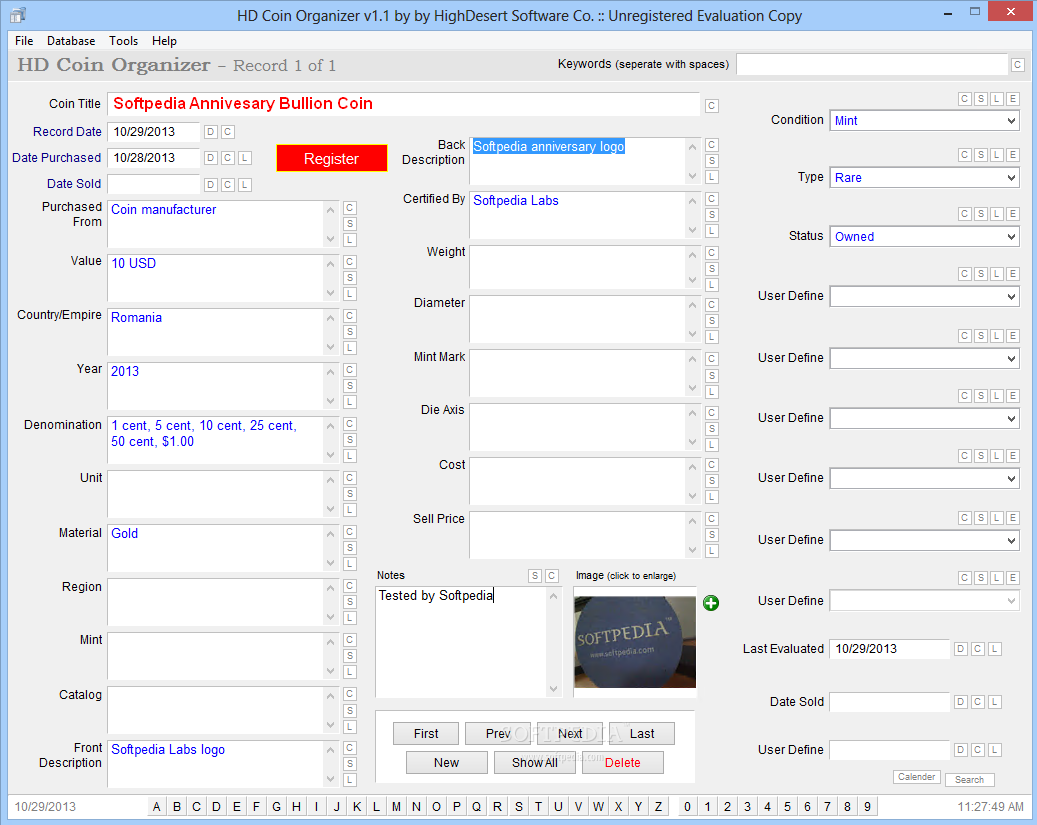Expand the fifth User Define dropdown
This screenshot has height=825, width=1037.
click(924, 541)
